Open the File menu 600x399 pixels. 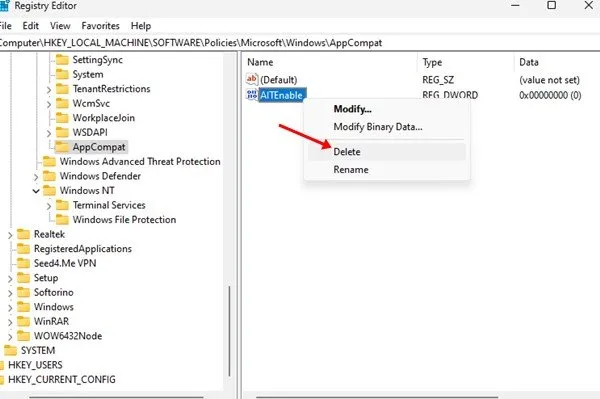pyautogui.click(x=5, y=26)
